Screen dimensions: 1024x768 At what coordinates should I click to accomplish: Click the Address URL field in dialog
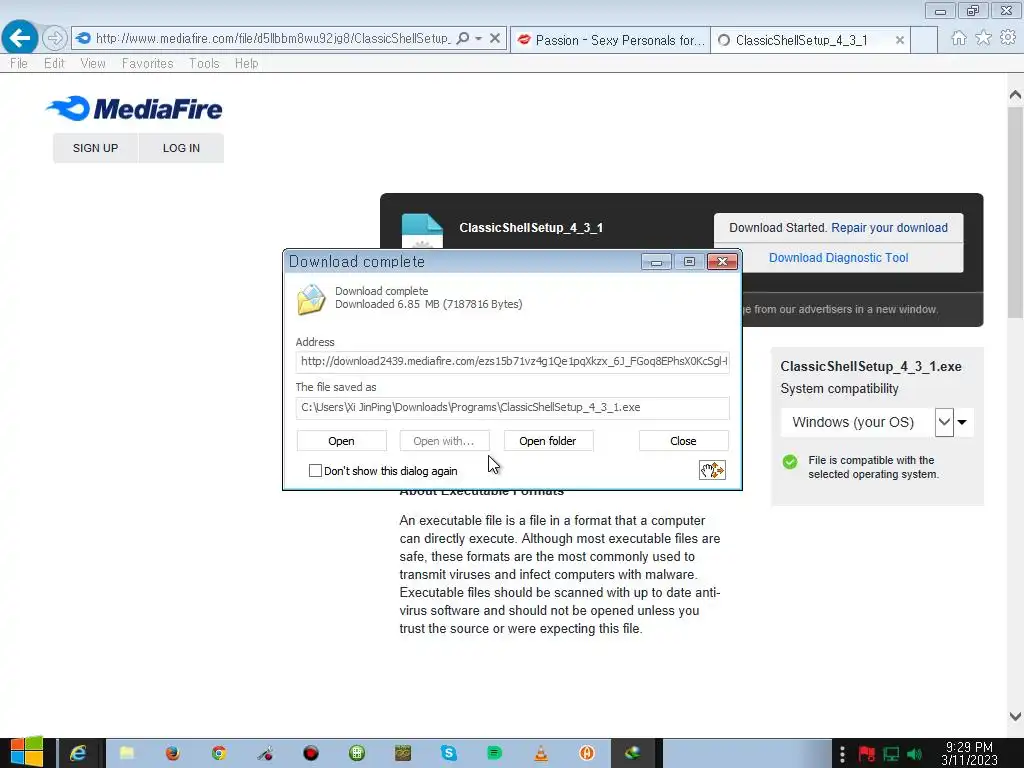(513, 361)
